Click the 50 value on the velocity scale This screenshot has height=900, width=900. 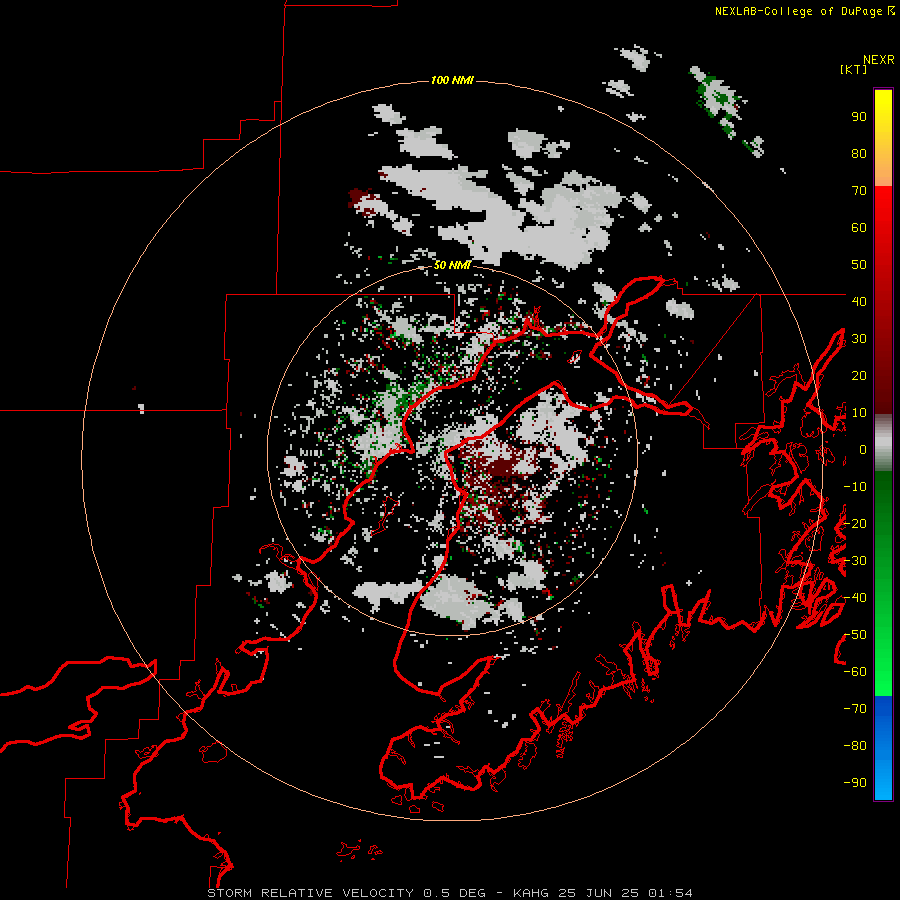[859, 265]
